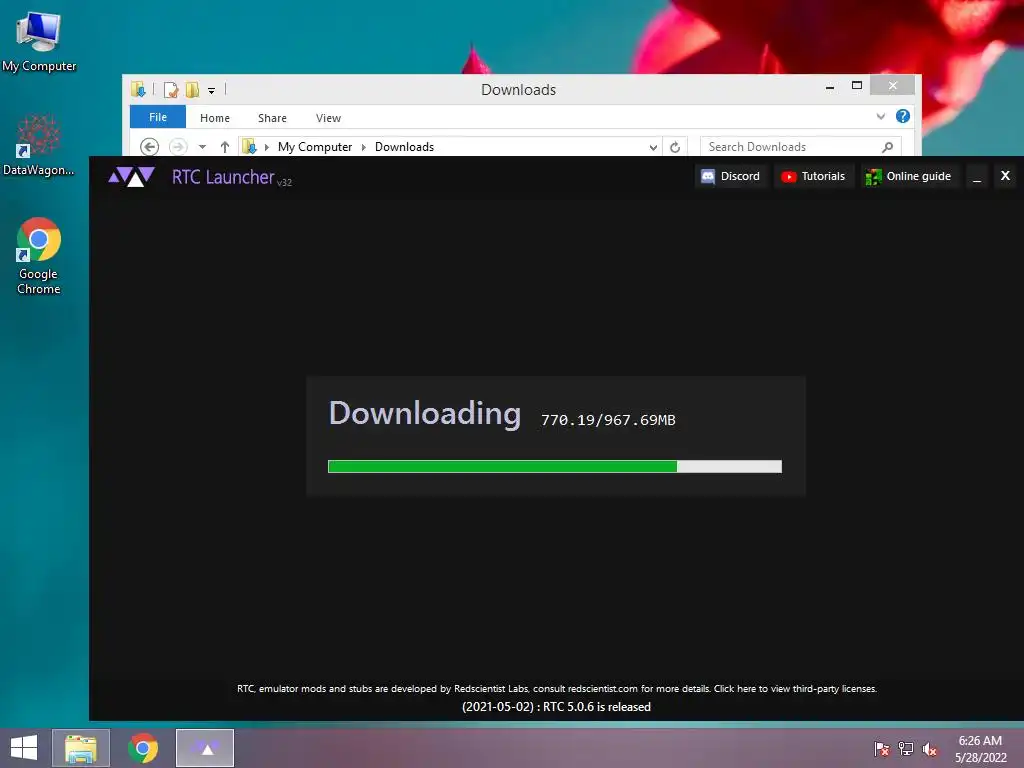The image size is (1024, 768).
Task: Minimize the RTC Launcher window
Action: [x=976, y=176]
